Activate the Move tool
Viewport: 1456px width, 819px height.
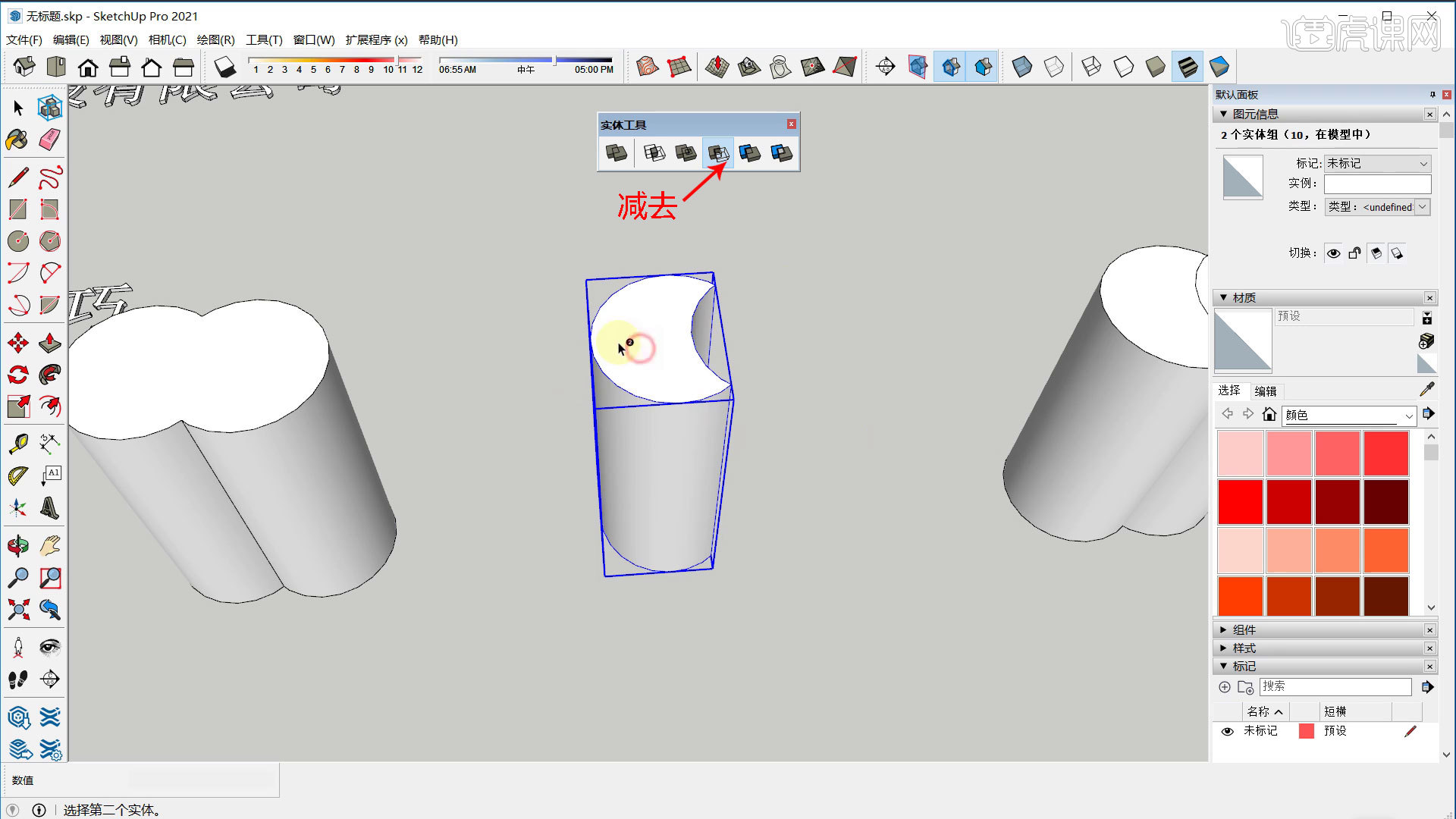18,343
